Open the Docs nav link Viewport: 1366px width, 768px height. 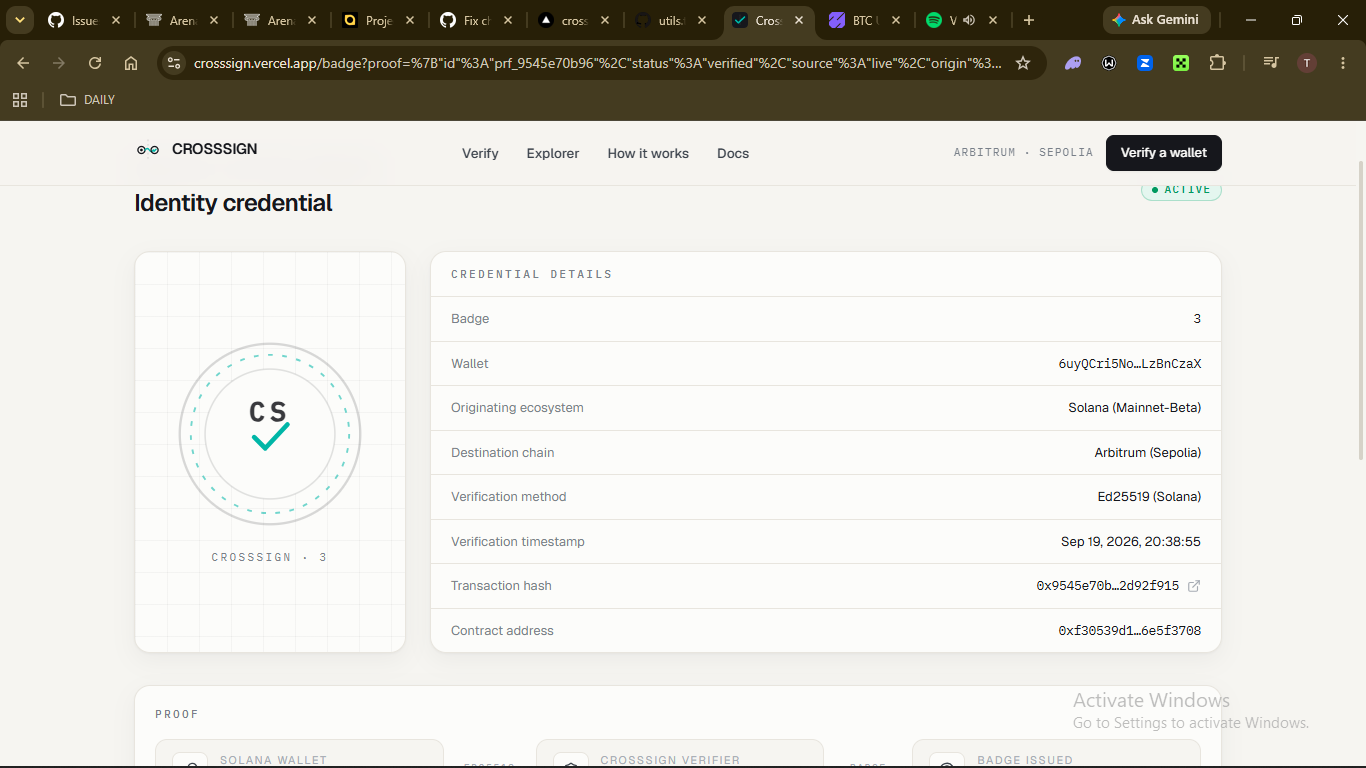click(x=733, y=153)
